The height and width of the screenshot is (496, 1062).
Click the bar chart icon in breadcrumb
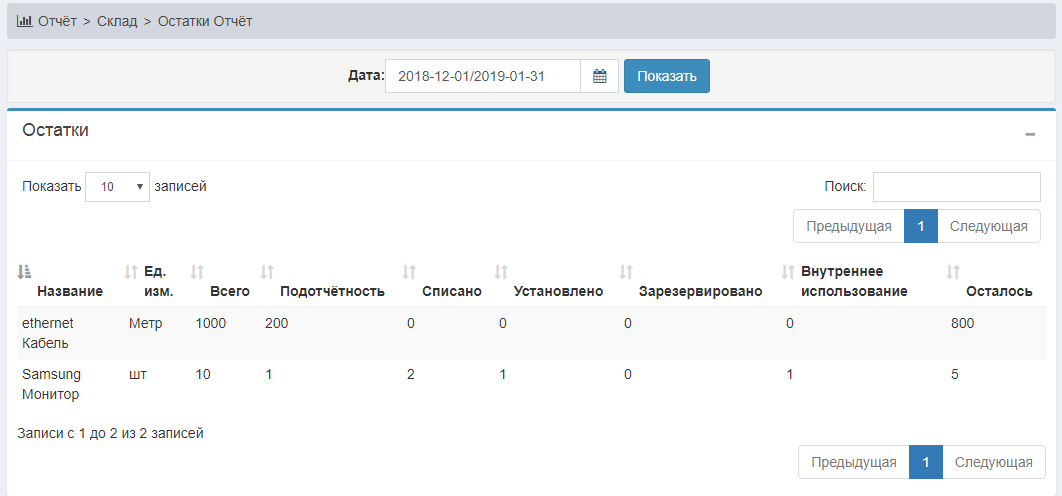(x=25, y=21)
